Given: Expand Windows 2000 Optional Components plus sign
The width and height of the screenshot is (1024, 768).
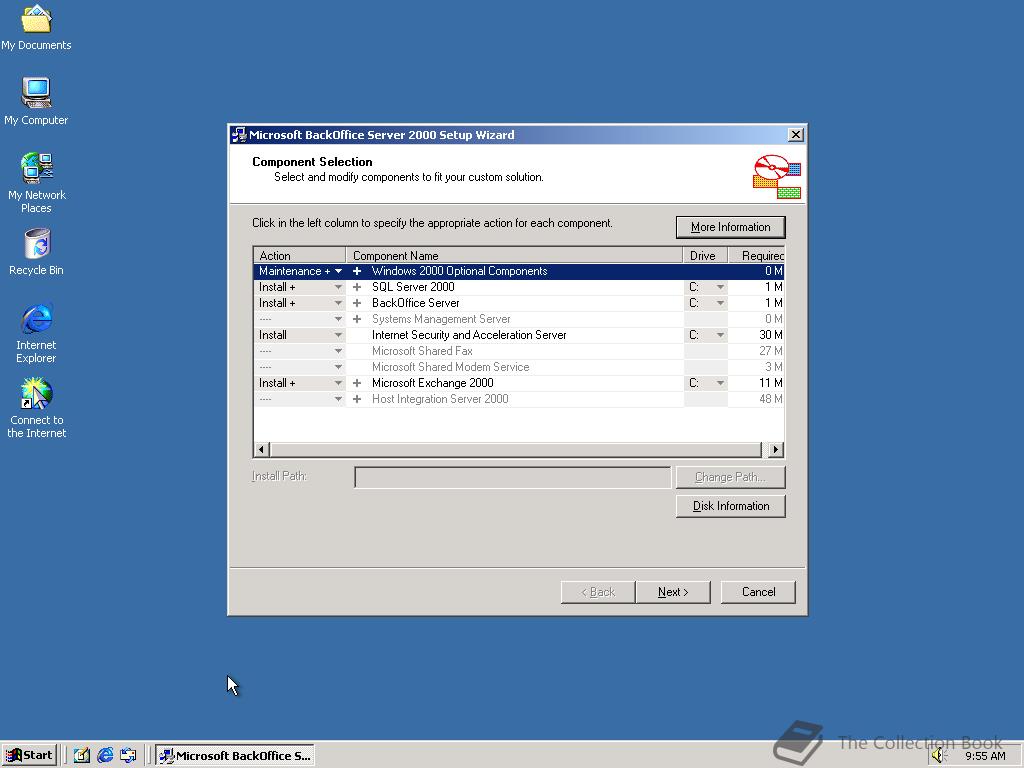Looking at the screenshot, I should [x=357, y=271].
